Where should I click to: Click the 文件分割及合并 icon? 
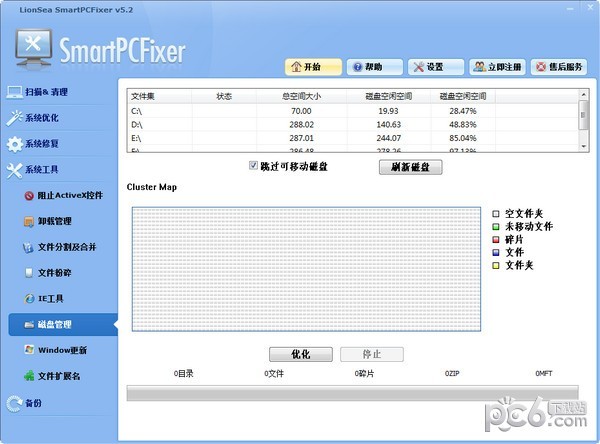pyautogui.click(x=28, y=248)
